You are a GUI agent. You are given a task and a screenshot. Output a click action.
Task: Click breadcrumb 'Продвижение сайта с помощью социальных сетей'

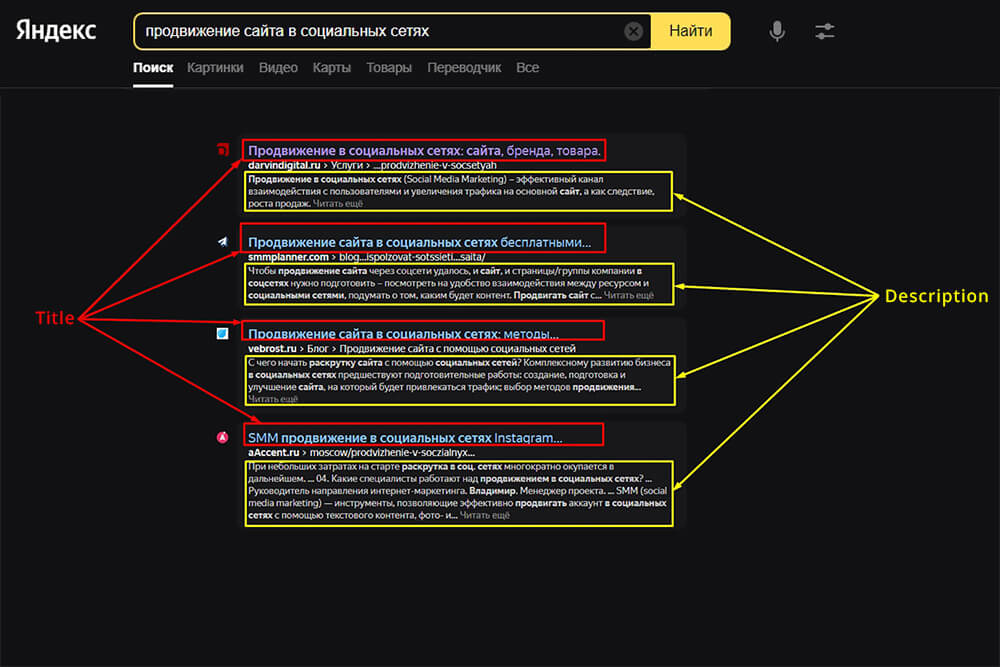click(457, 349)
